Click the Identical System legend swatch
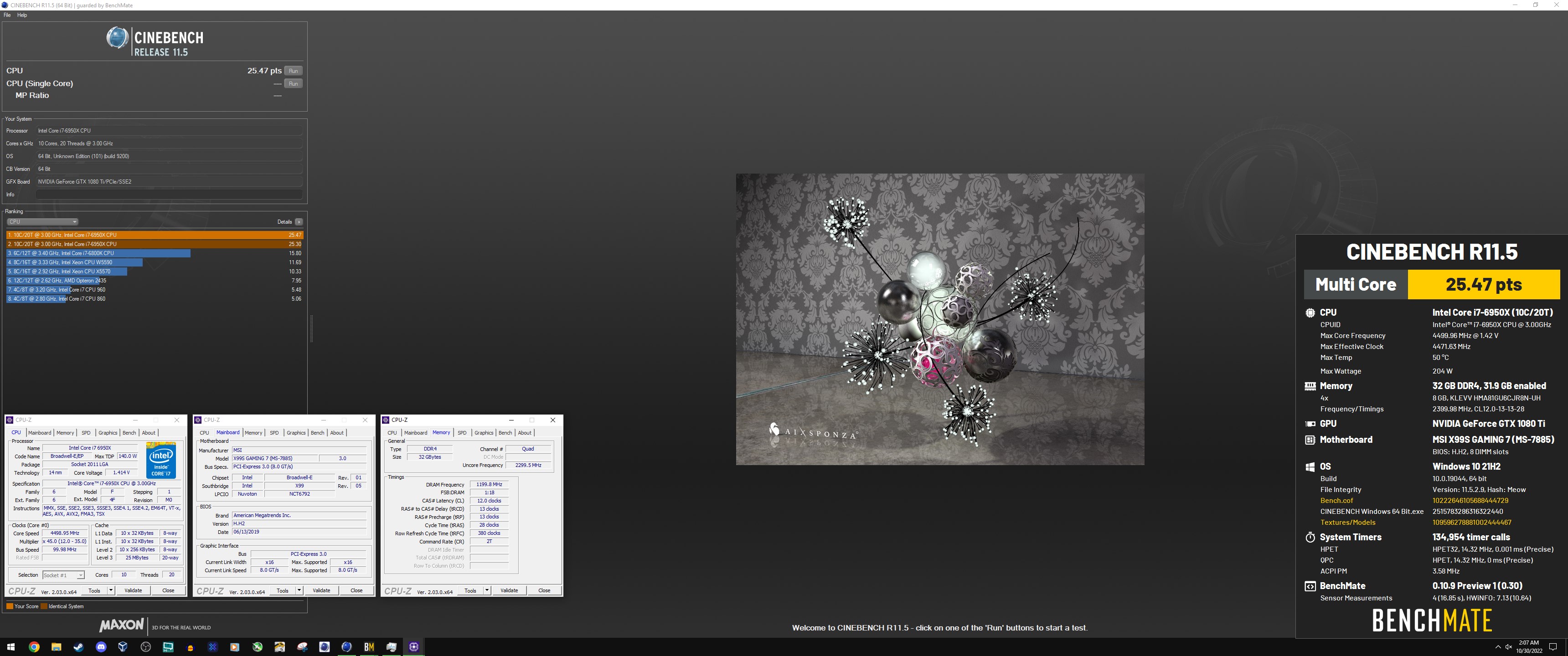Viewport: 1568px width, 656px height. [44, 606]
